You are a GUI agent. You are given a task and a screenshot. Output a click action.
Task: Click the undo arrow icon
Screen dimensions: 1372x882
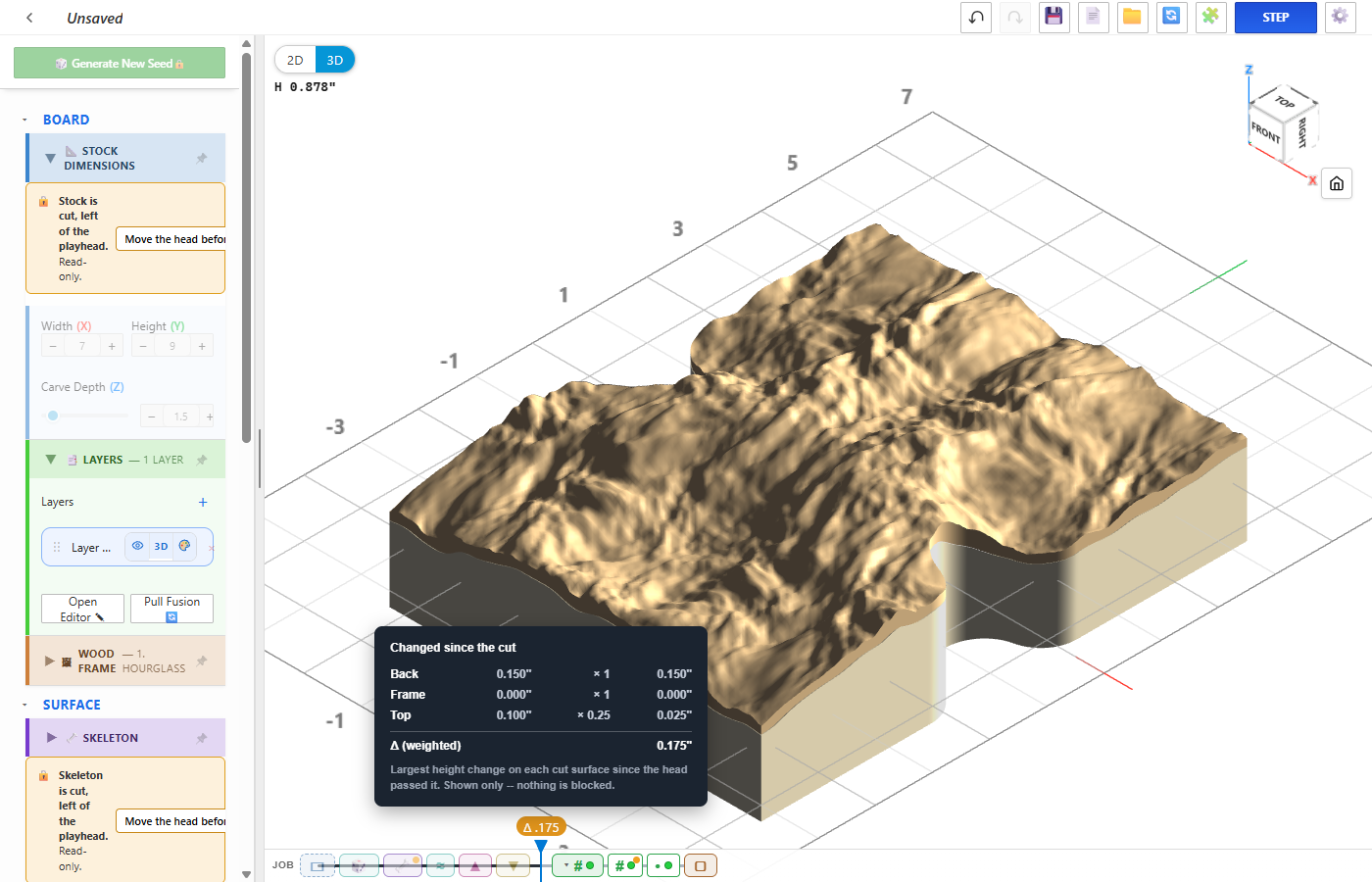(x=976, y=17)
